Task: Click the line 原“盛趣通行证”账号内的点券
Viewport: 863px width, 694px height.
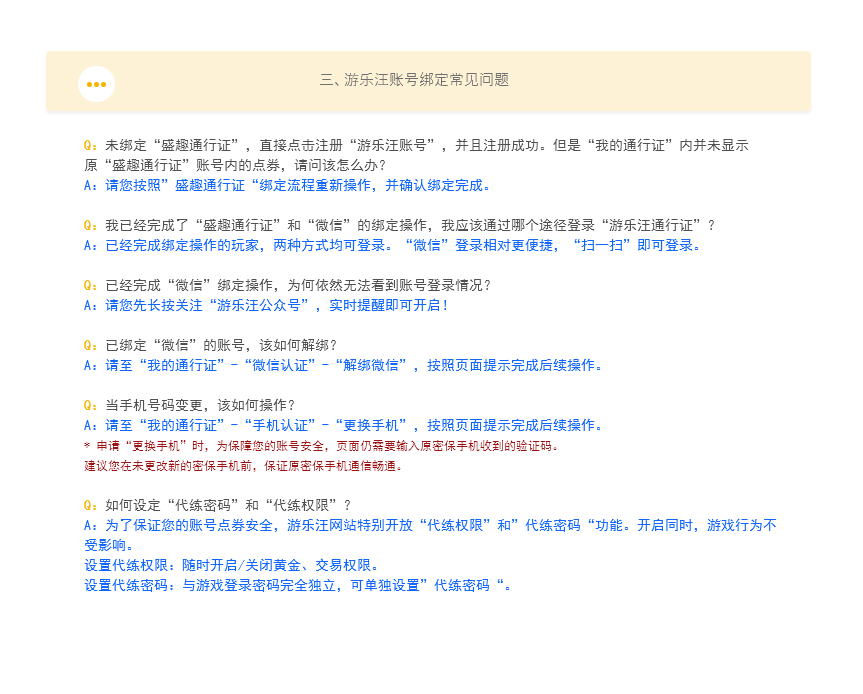Action: click(235, 165)
